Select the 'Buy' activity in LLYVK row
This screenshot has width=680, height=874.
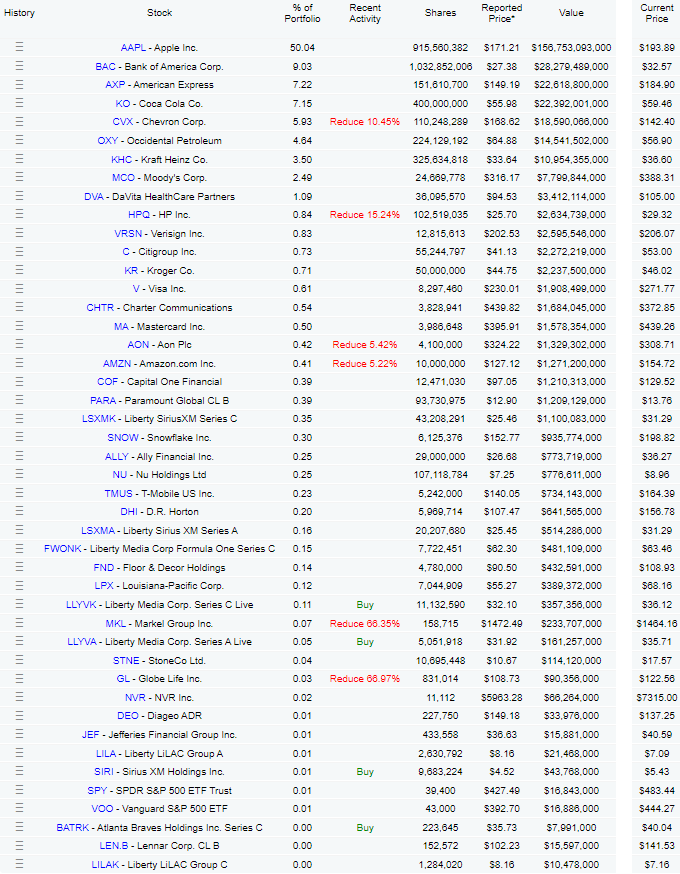pyautogui.click(x=365, y=605)
